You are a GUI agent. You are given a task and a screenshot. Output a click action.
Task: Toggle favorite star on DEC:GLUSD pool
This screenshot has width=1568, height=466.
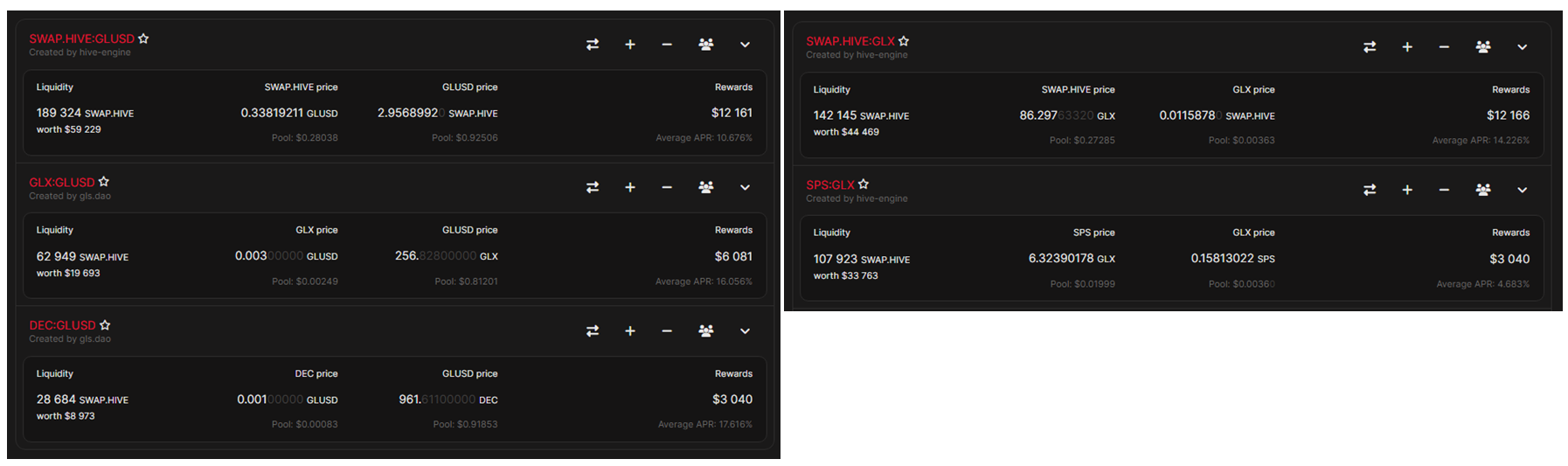pyautogui.click(x=105, y=325)
